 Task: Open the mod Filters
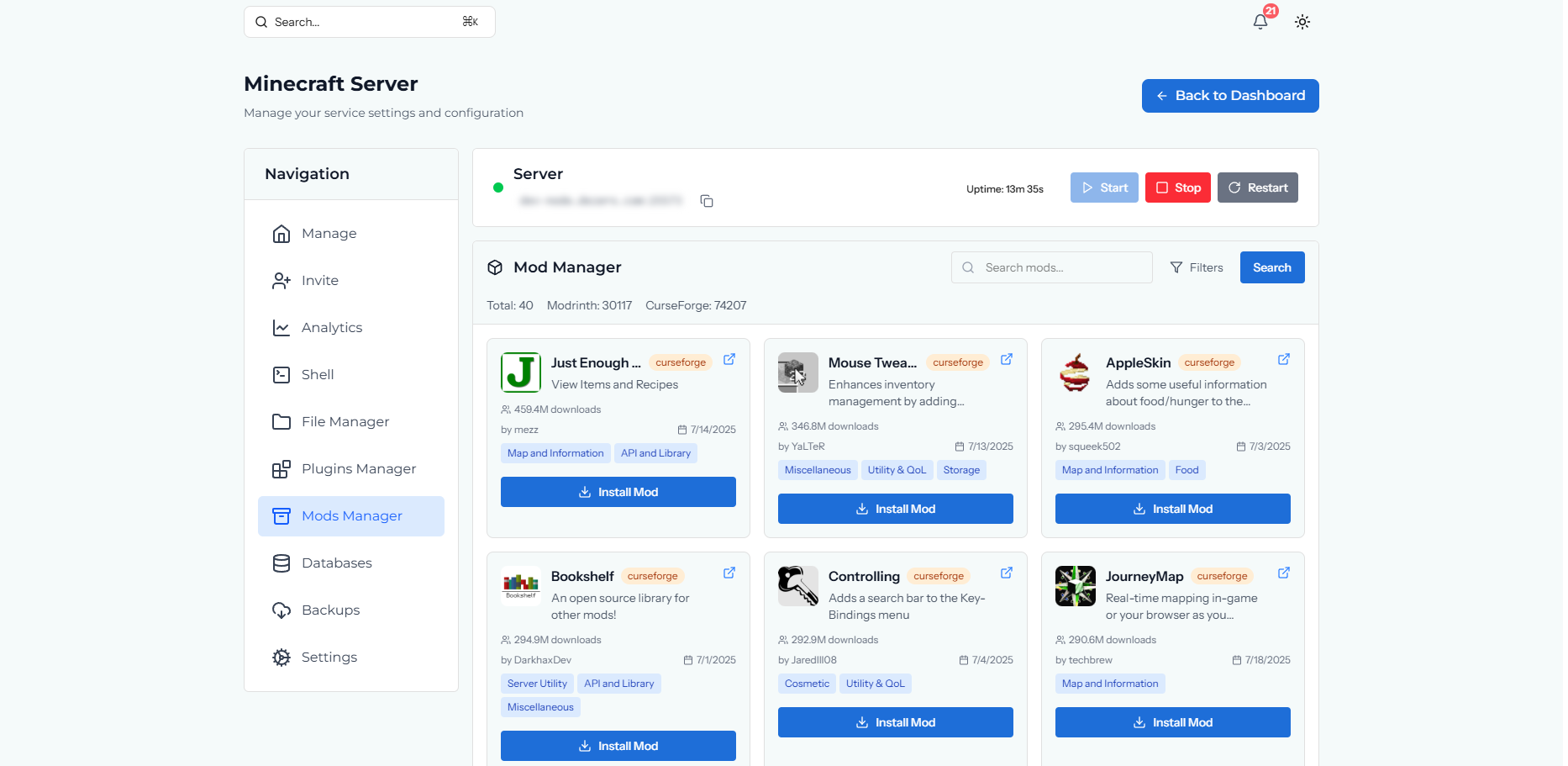[1197, 267]
